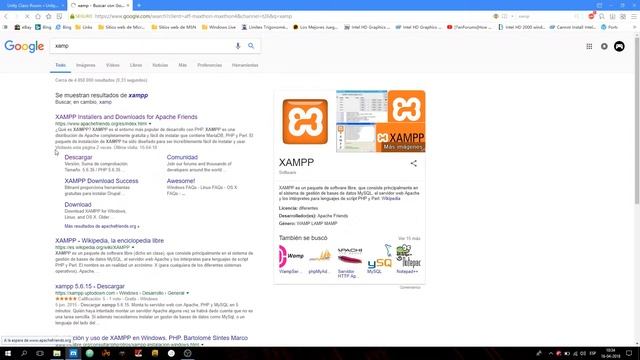Open the Wikipedia link in panel description
The image size is (640, 360).
[x=391, y=198]
